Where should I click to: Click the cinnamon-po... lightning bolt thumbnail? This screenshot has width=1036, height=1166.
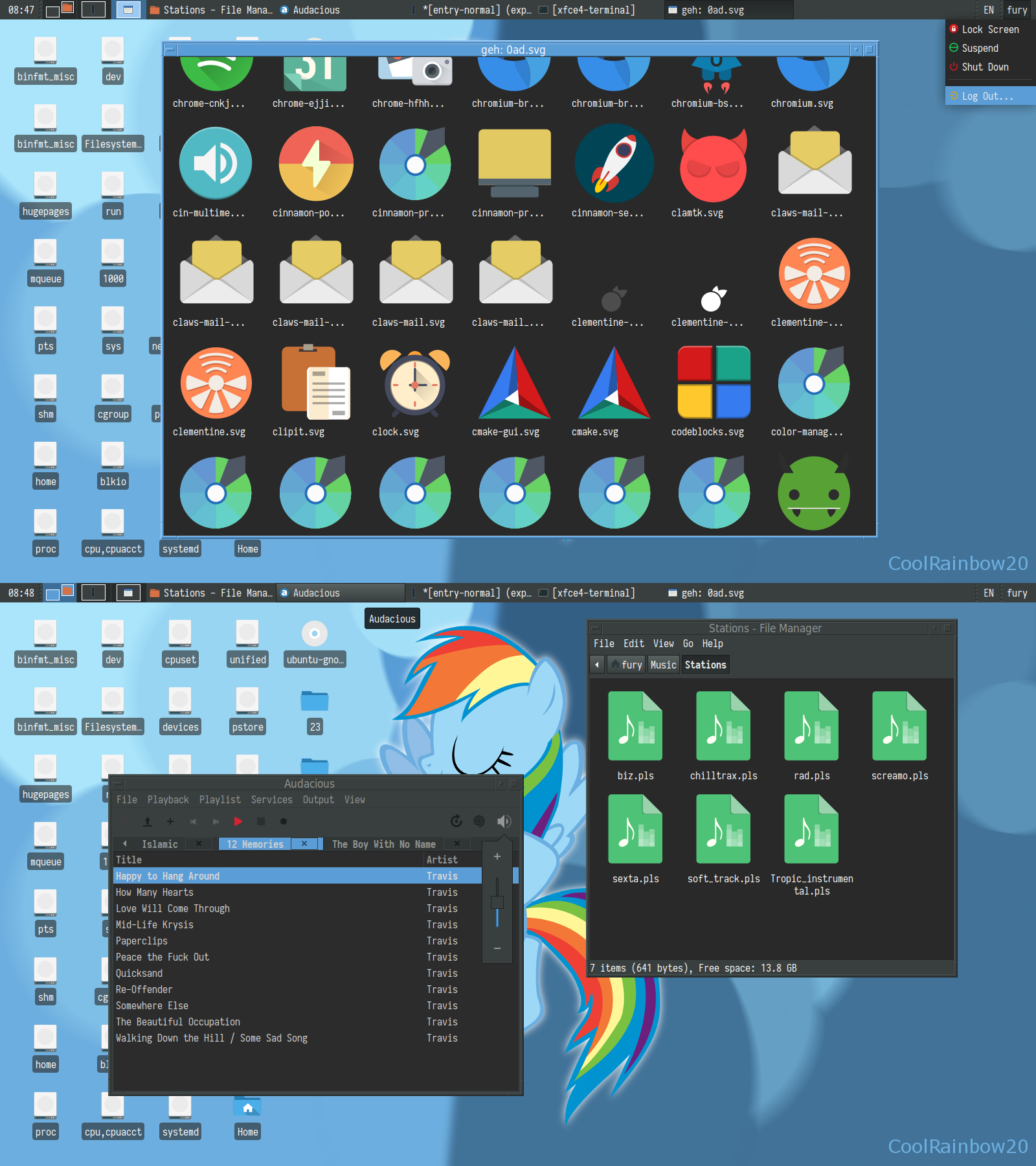tap(316, 164)
